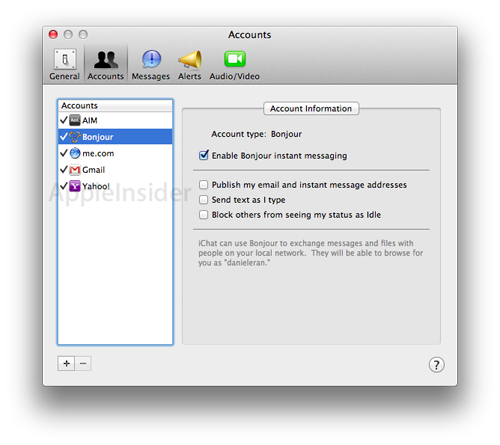
Task: Select the me.com globe icon
Action: coord(75,153)
